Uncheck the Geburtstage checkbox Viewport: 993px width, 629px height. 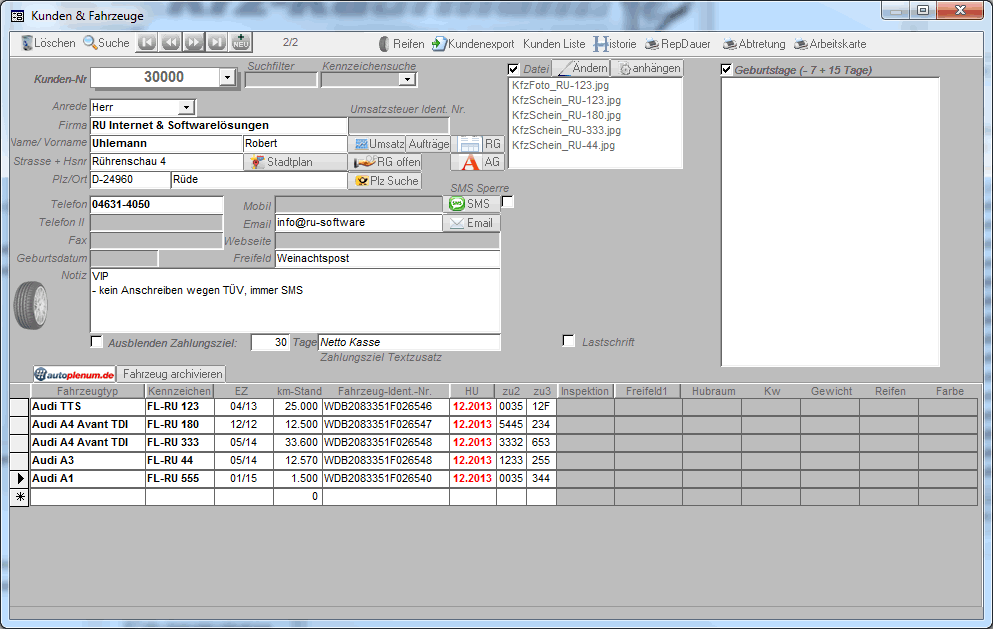click(727, 70)
